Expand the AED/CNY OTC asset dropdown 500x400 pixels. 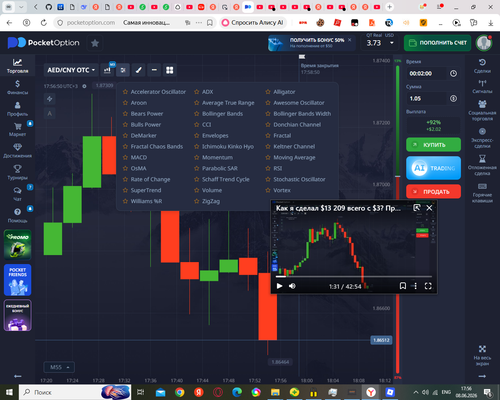click(x=71, y=70)
